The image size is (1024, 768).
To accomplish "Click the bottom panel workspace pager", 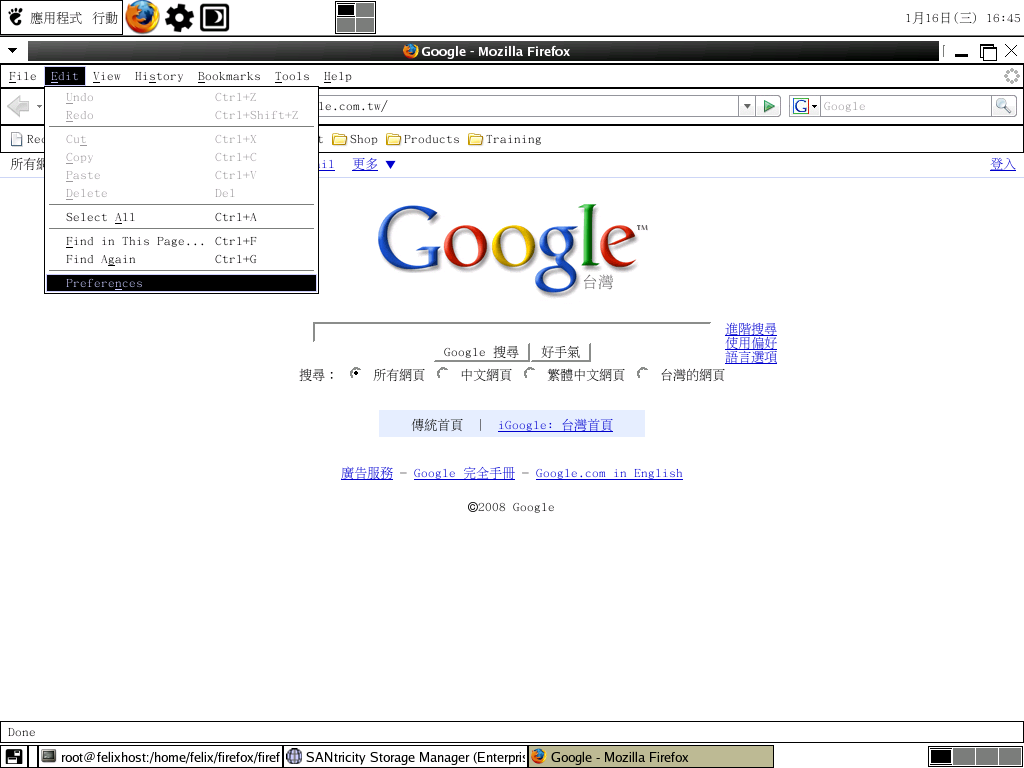I will coord(975,757).
